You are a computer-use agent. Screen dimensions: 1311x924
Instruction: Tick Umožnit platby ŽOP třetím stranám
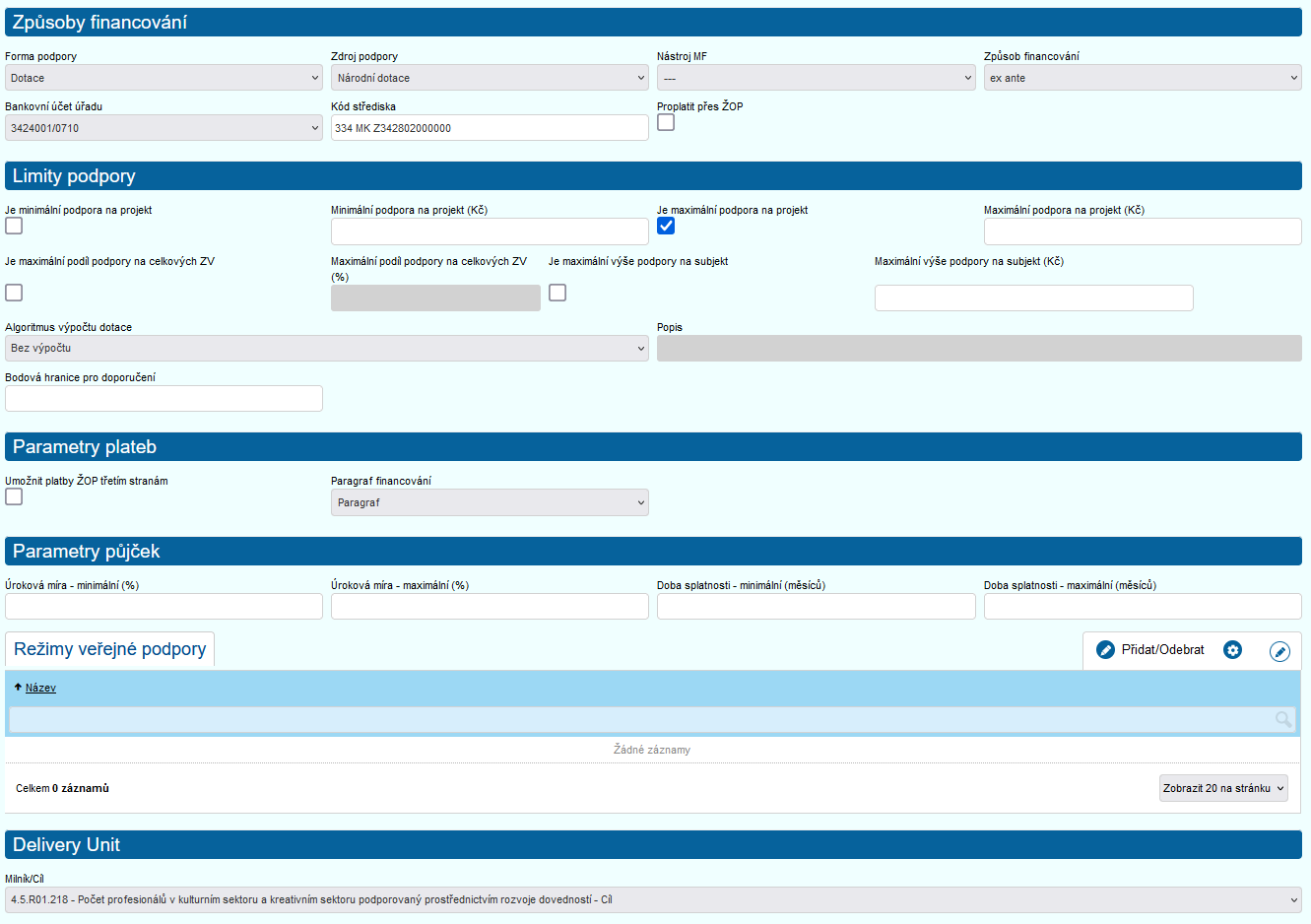click(14, 496)
